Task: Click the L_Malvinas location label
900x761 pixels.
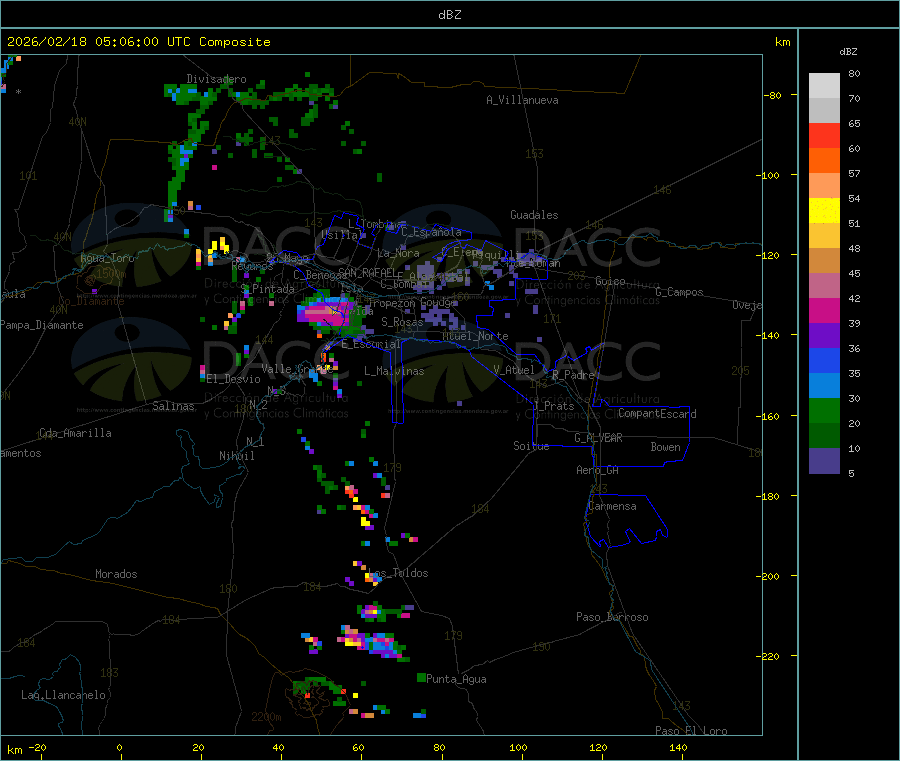Action: point(394,371)
